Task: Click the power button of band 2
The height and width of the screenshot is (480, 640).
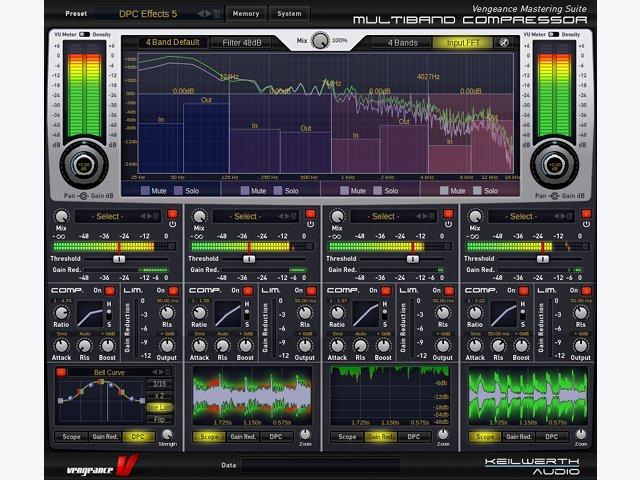Action: (x=310, y=224)
